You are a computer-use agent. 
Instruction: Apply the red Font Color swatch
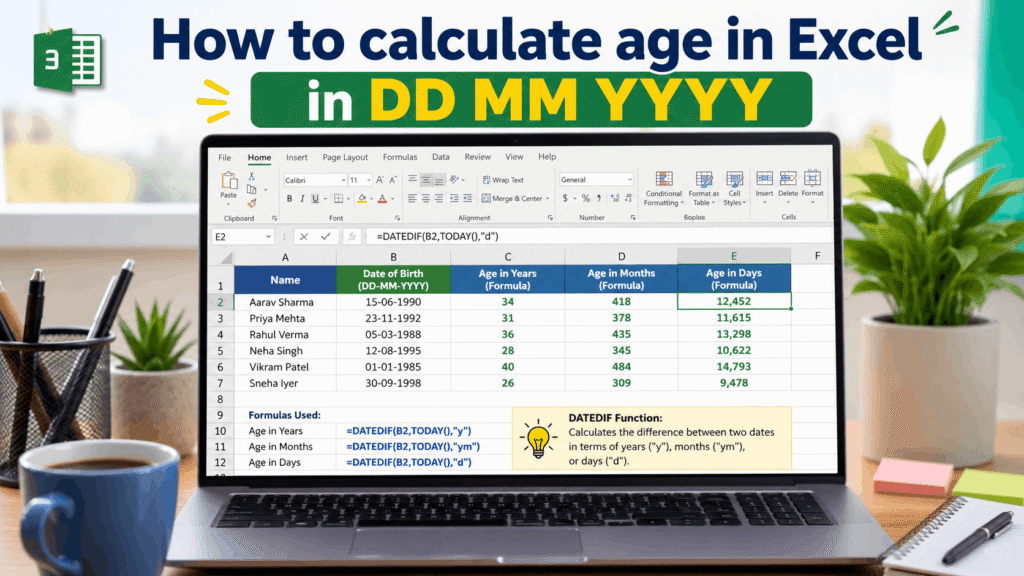click(383, 199)
